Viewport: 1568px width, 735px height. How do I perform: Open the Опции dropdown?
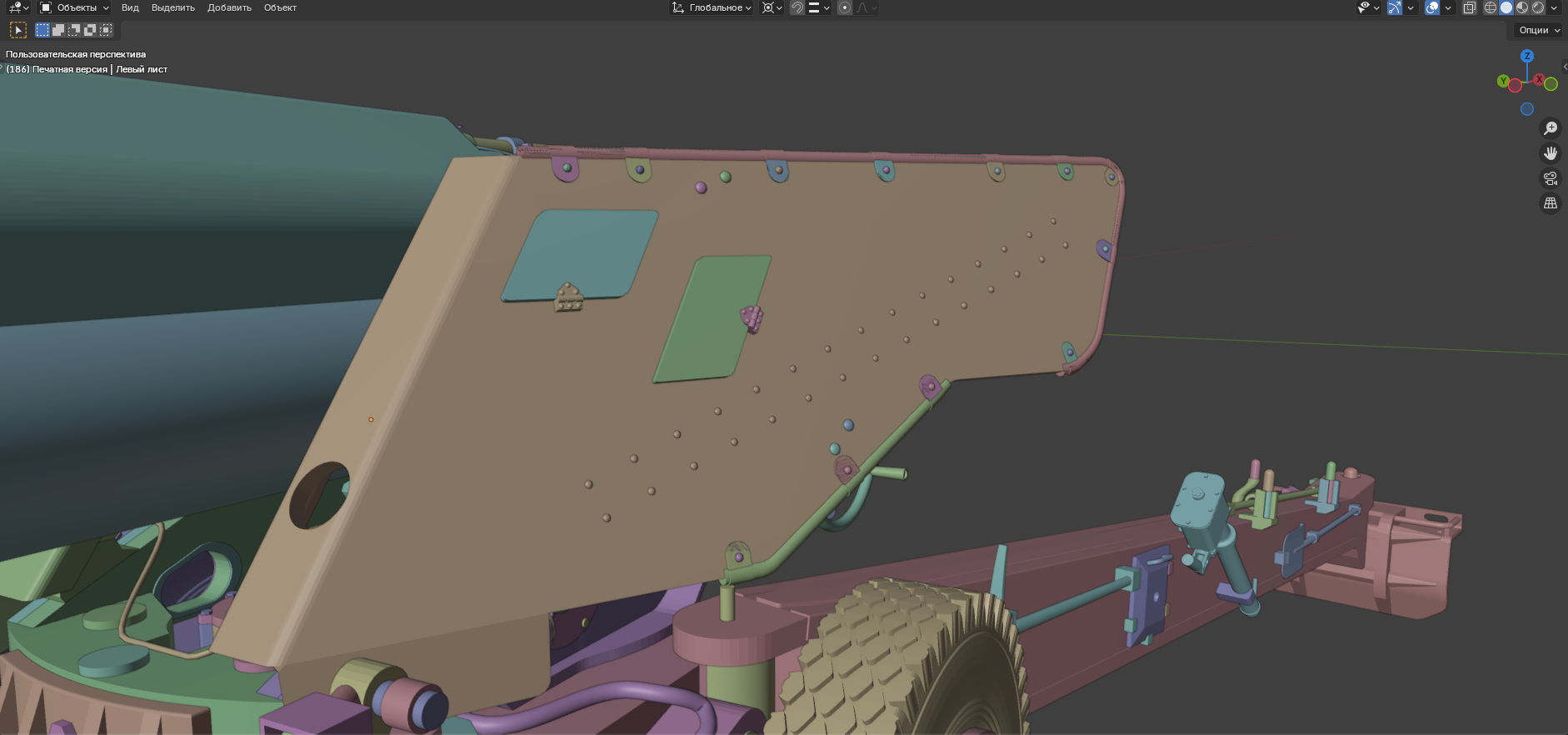1538,30
